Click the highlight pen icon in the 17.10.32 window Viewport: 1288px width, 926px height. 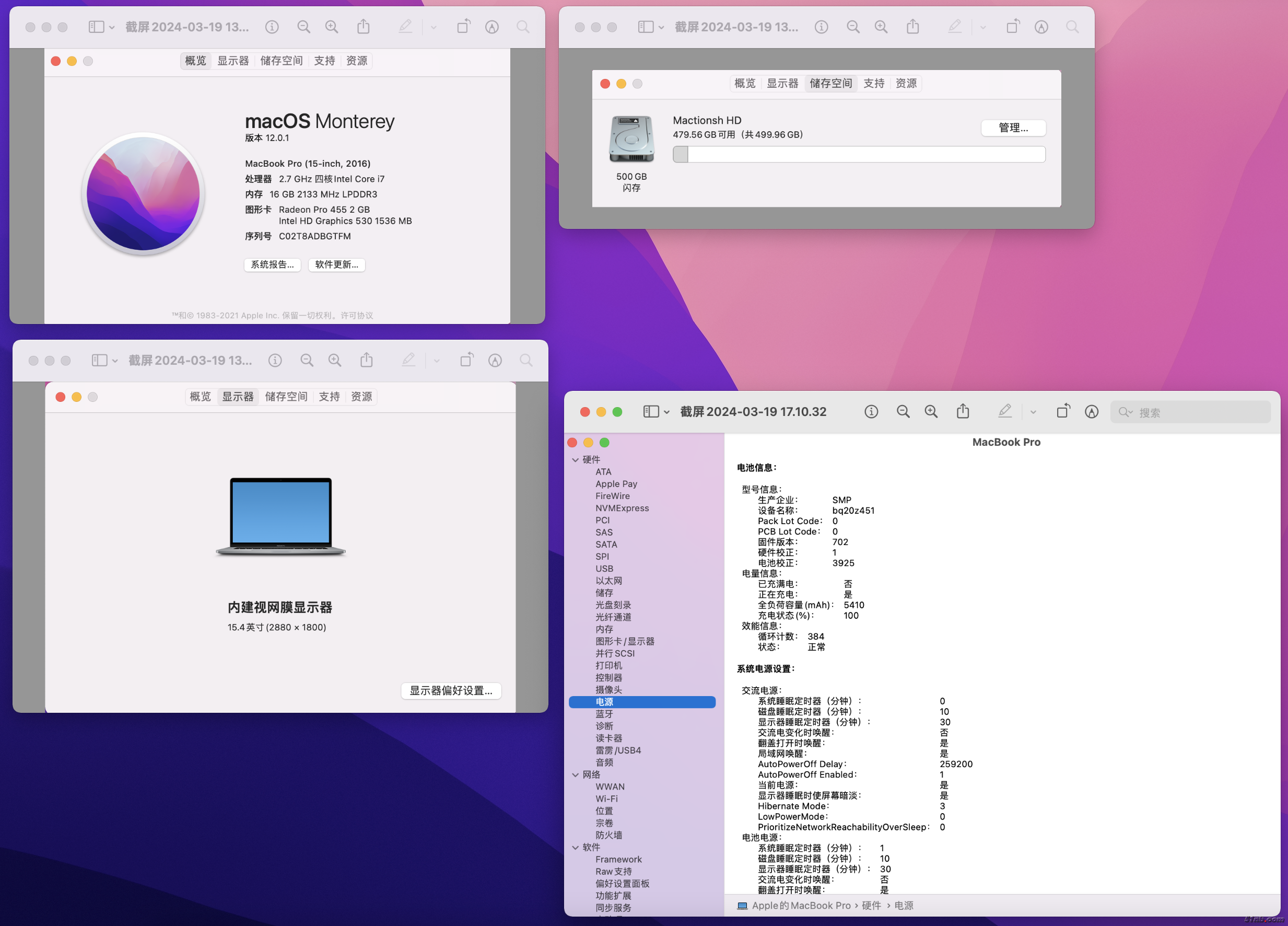pos(1004,411)
